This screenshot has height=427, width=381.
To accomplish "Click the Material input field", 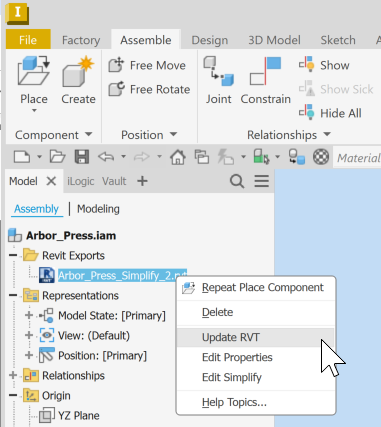I will click(357, 158).
